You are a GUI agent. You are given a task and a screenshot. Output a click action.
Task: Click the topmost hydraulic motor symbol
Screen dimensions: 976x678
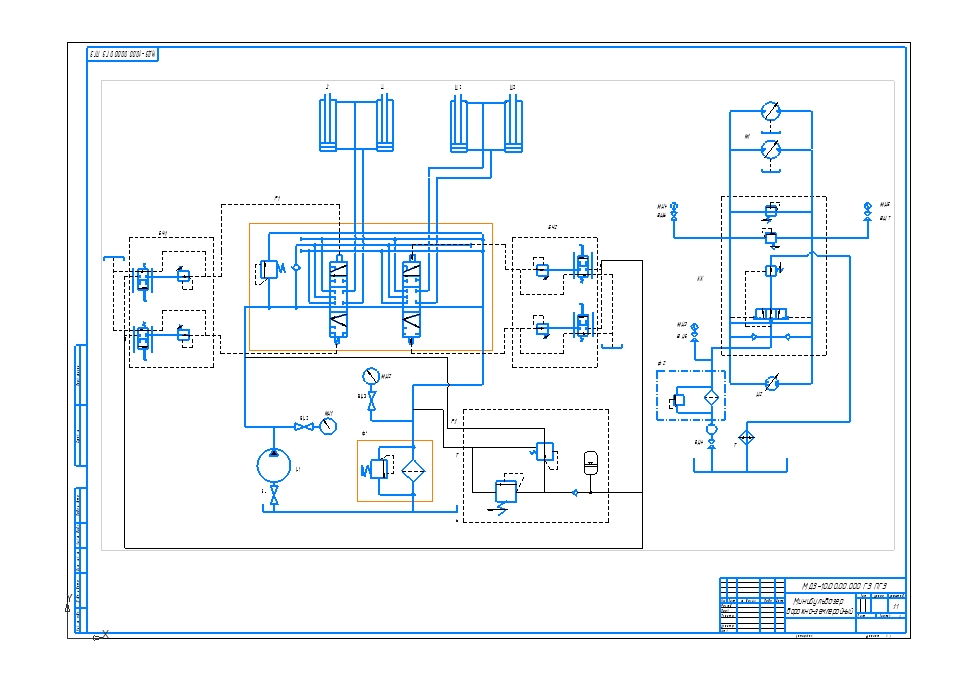point(770,110)
